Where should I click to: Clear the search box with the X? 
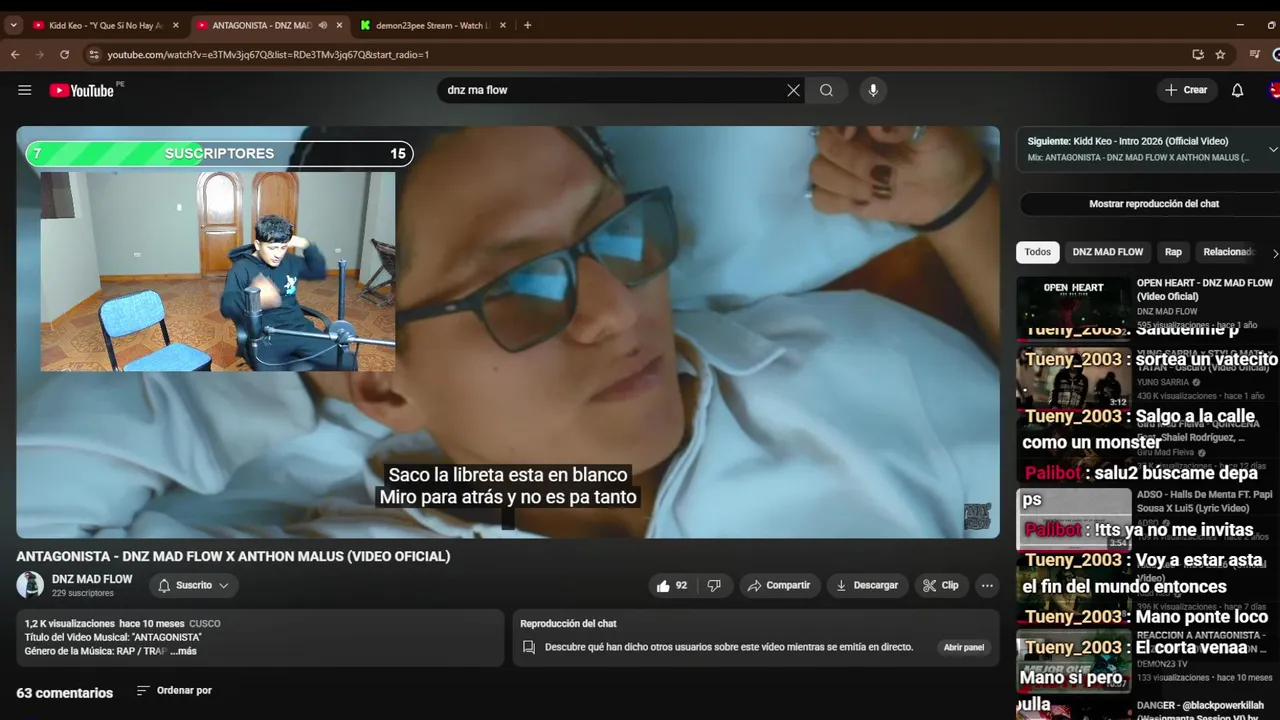pyautogui.click(x=793, y=90)
